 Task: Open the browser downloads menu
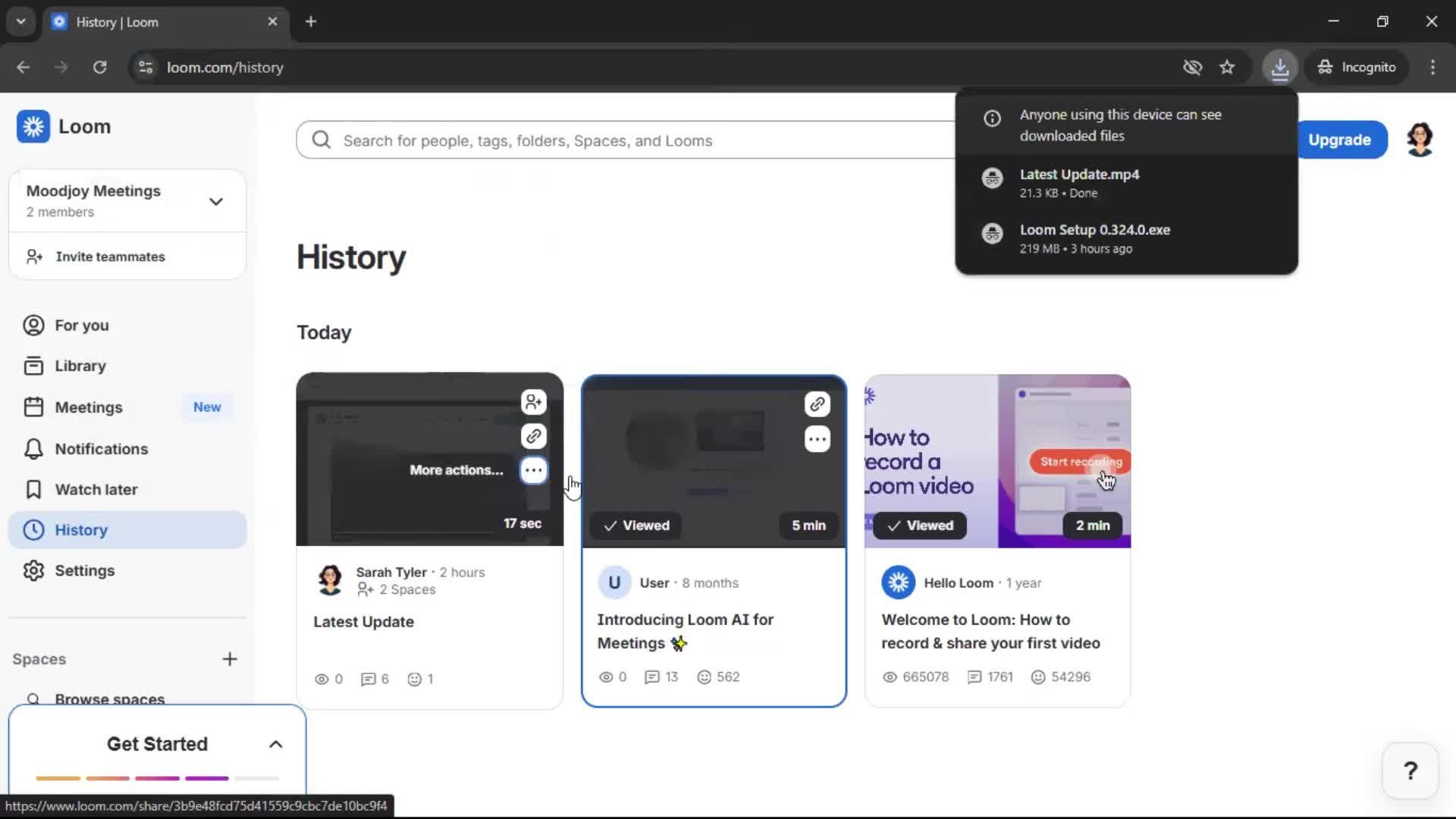click(1280, 67)
